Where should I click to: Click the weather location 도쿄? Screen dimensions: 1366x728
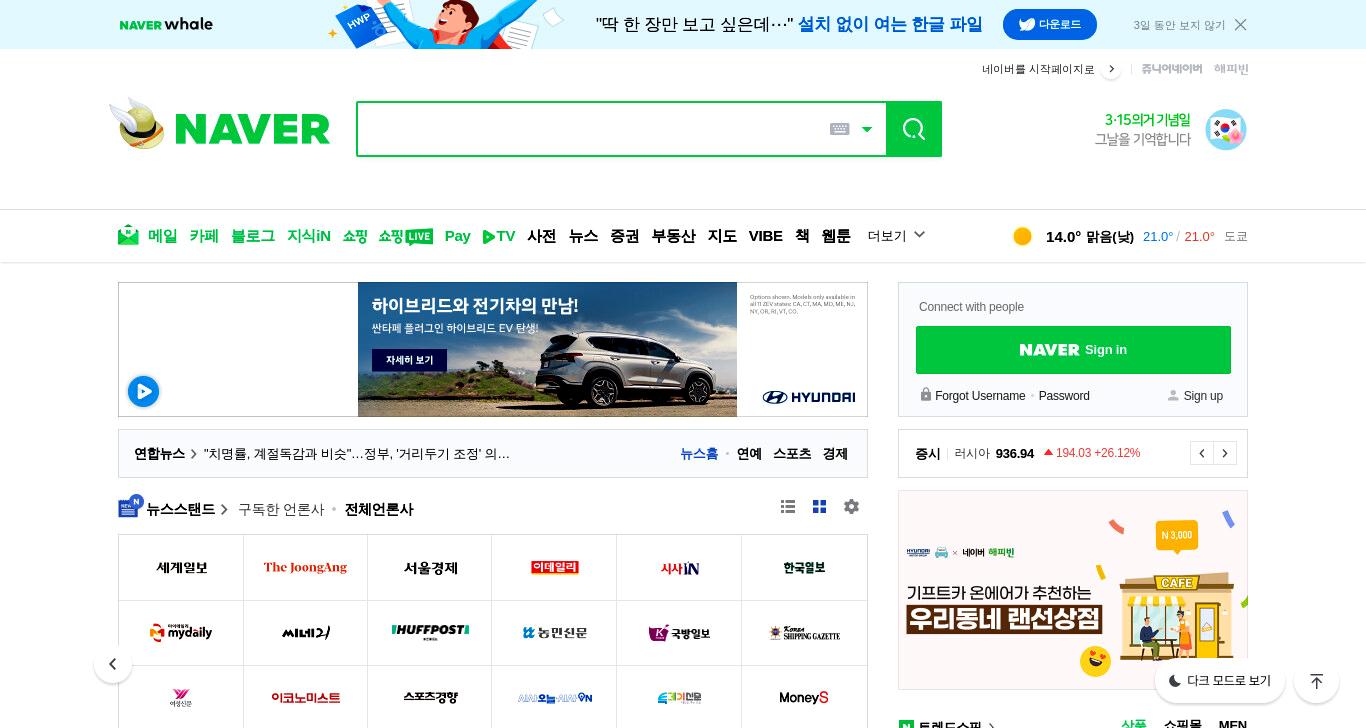click(1236, 237)
